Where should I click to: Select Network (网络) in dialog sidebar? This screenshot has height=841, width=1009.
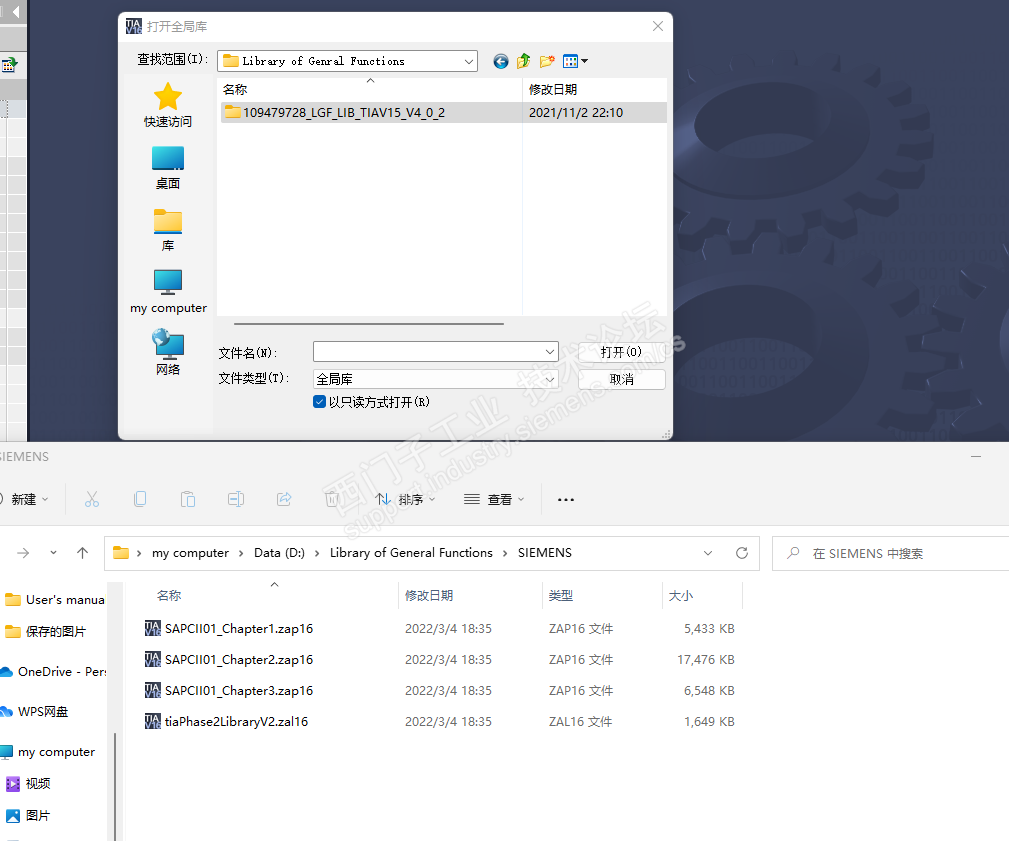(167, 352)
